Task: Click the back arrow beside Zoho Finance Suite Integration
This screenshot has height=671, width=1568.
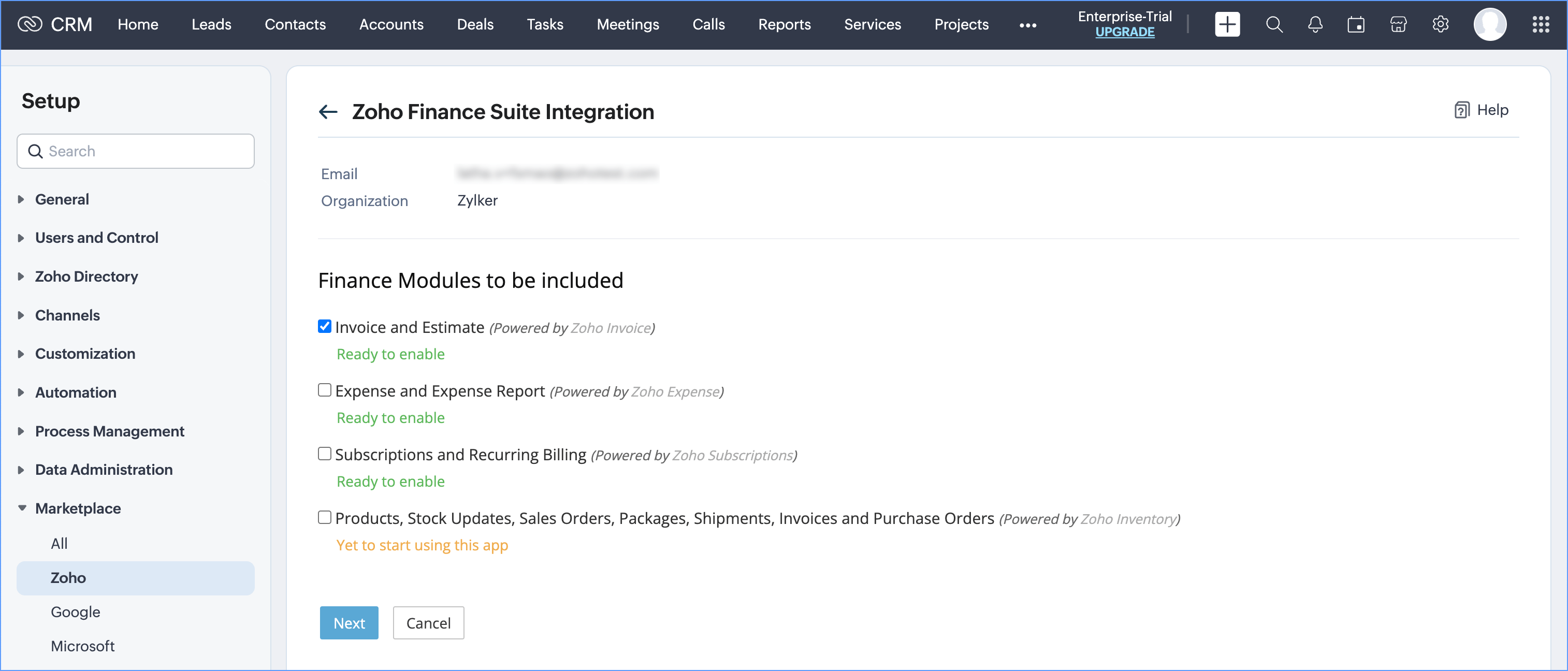Action: coord(328,111)
